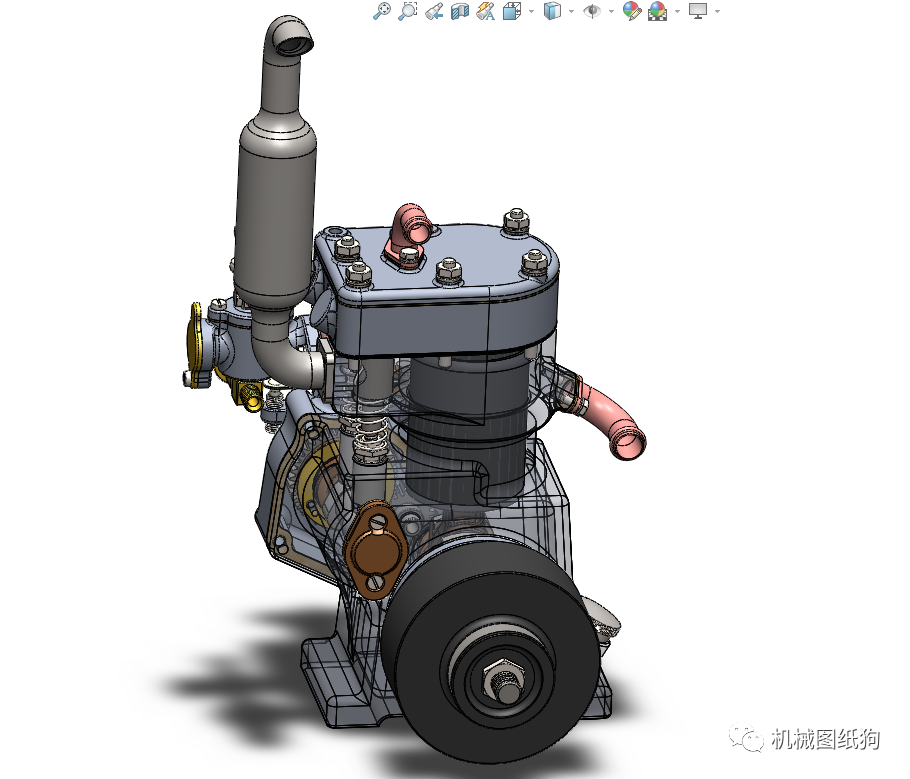The height and width of the screenshot is (779, 910).
Task: Select the Zoom to Area tool
Action: pos(407,11)
